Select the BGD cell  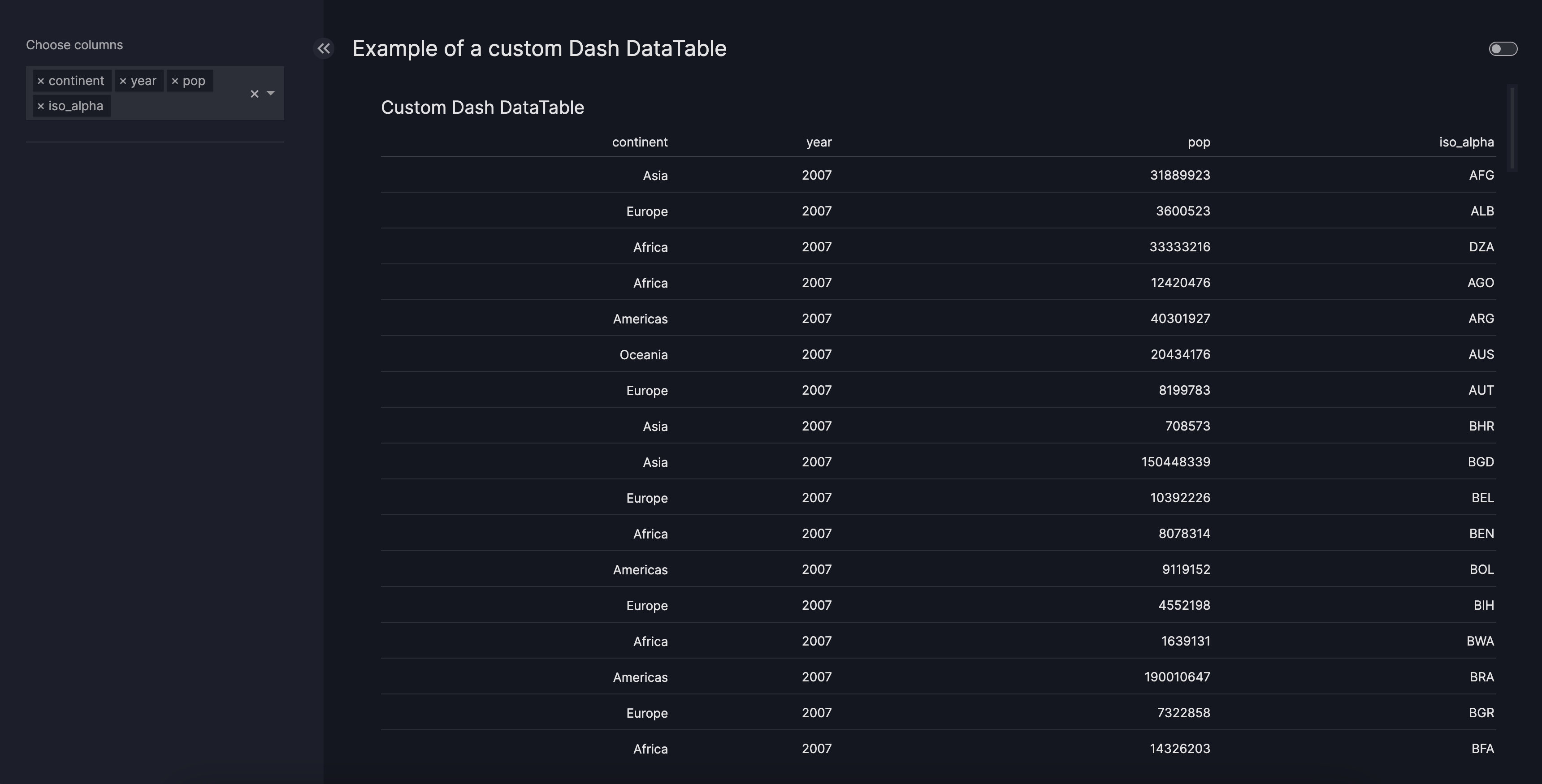coord(1480,462)
